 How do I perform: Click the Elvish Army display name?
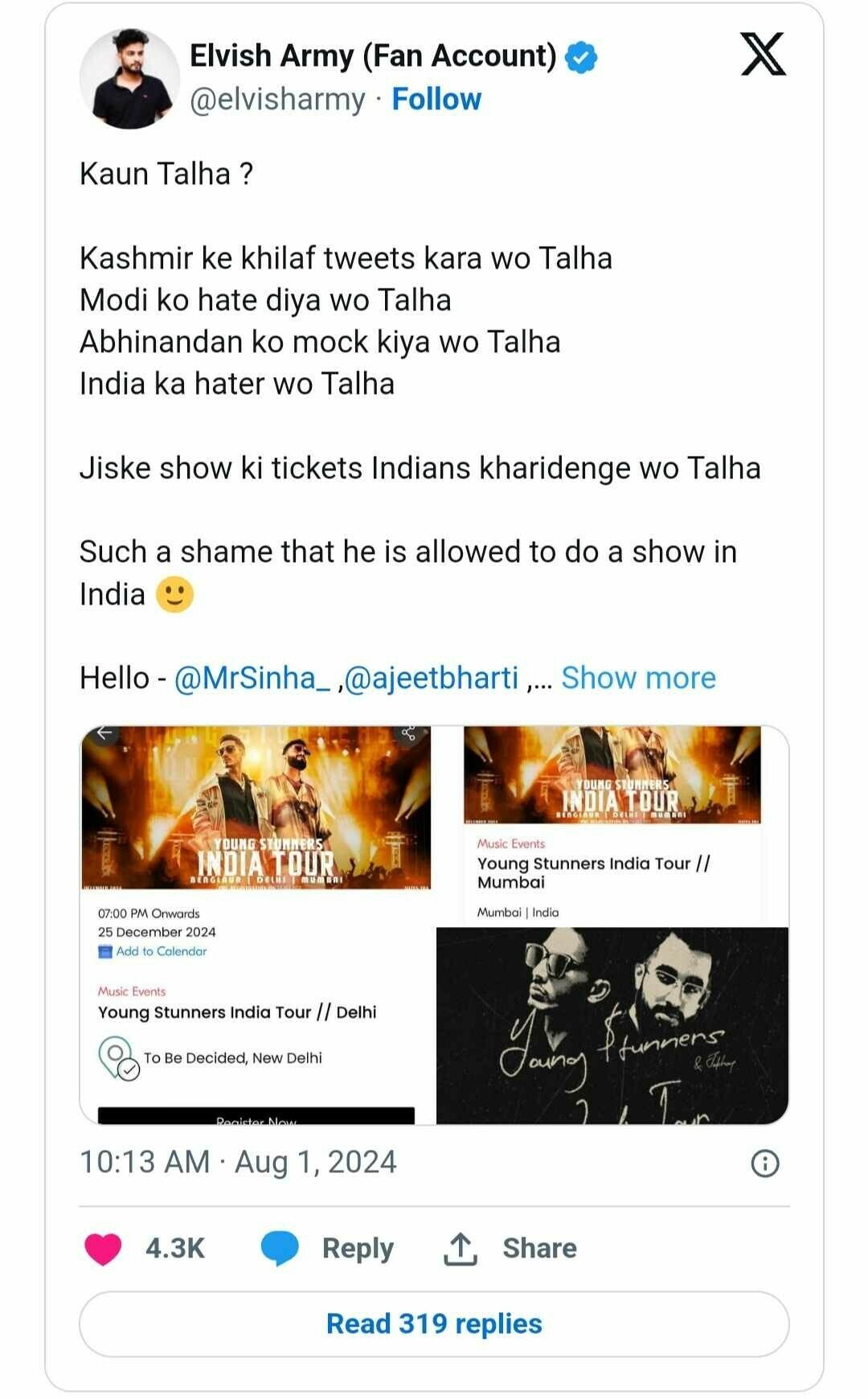373,56
